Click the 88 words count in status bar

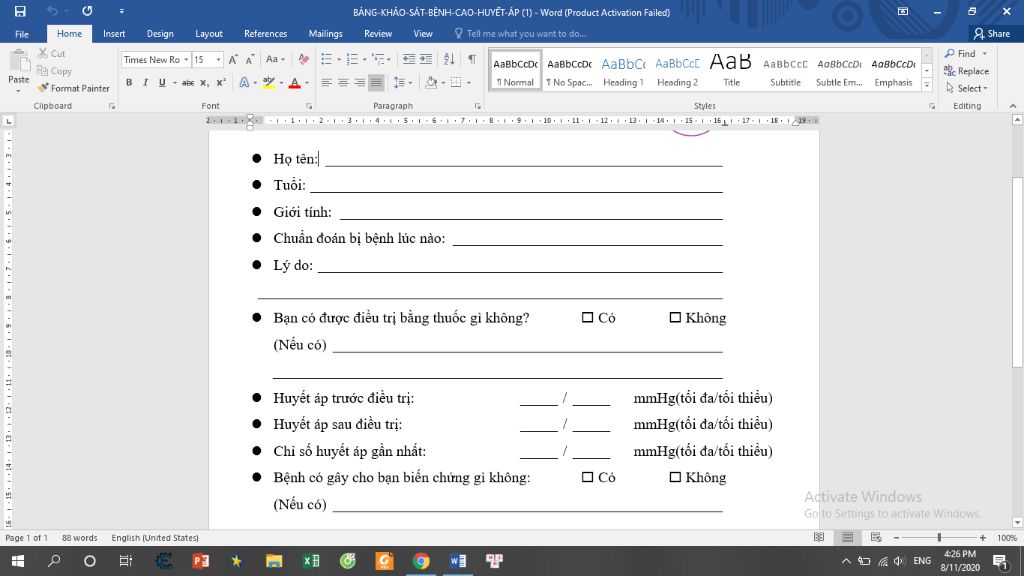(80, 538)
